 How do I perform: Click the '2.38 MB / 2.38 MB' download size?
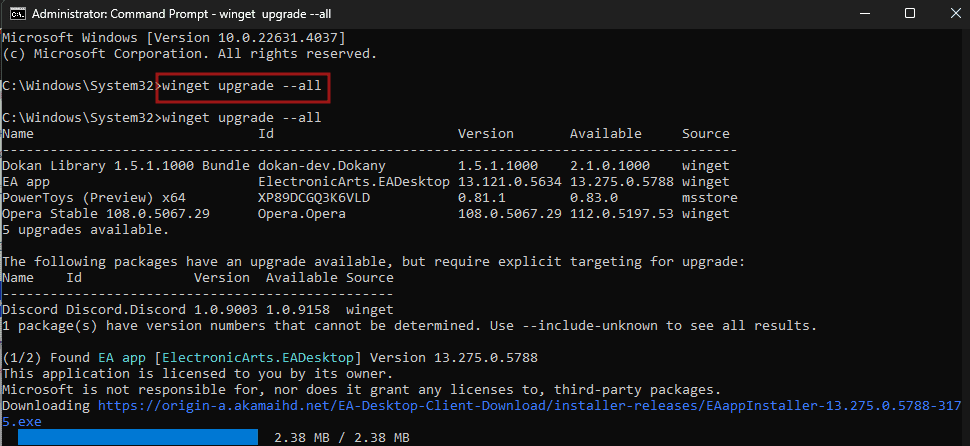[x=342, y=437]
